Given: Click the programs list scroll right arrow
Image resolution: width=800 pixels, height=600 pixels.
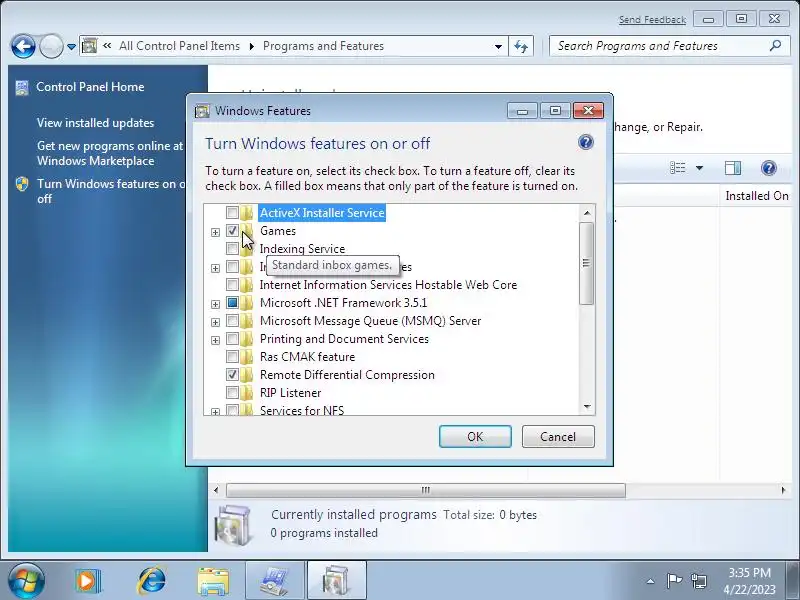Looking at the screenshot, I should [784, 490].
